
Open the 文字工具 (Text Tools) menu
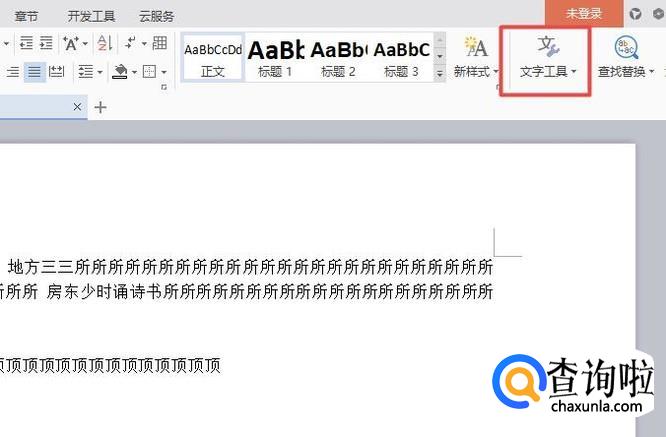point(548,60)
